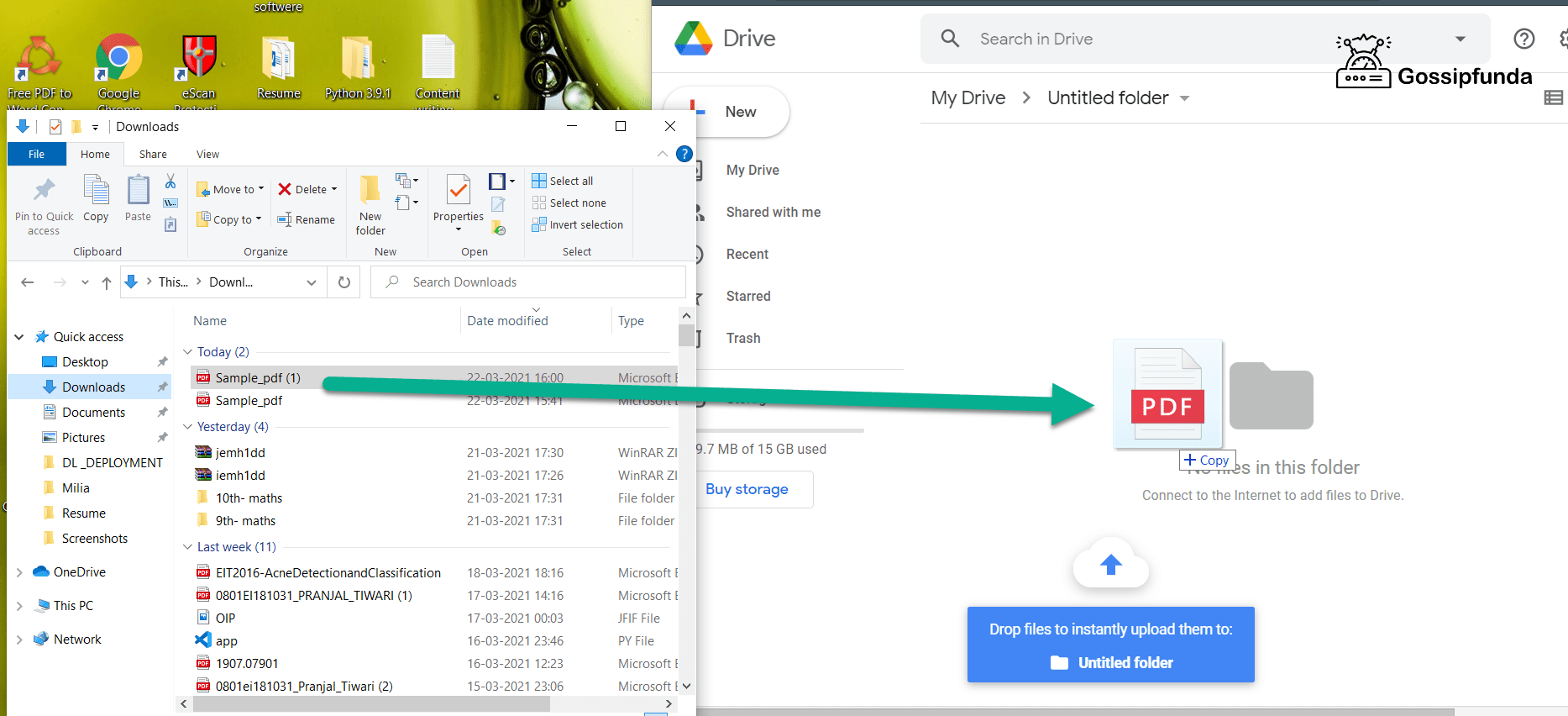This screenshot has height=716, width=1568.
Task: Open the Move to dropdown
Action: pyautogui.click(x=230, y=189)
